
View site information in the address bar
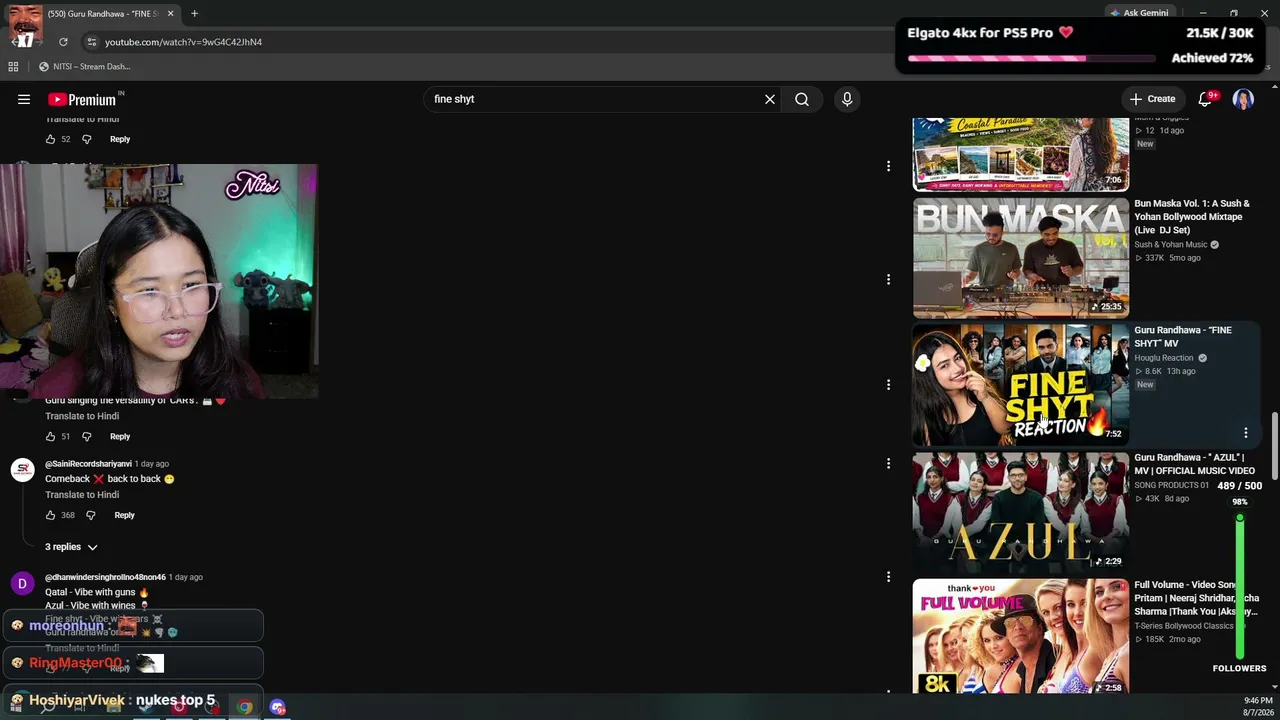pyautogui.click(x=91, y=42)
